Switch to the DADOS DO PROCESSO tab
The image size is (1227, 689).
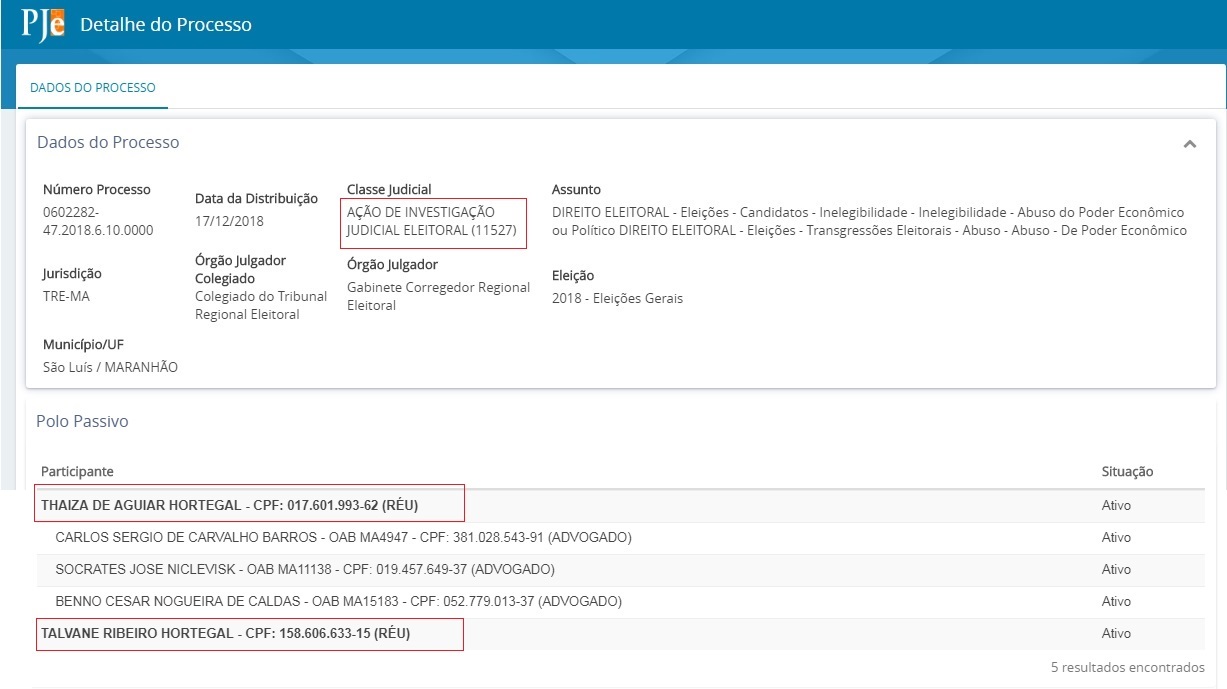click(x=93, y=88)
